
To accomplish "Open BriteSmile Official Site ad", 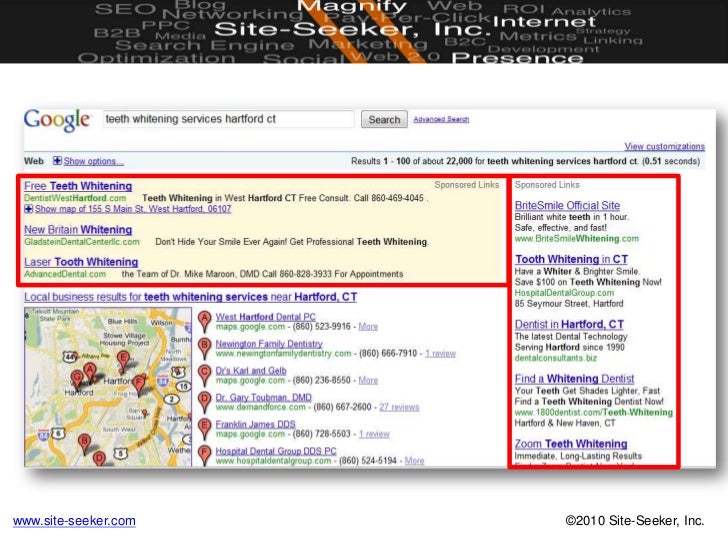I will click(x=567, y=205).
